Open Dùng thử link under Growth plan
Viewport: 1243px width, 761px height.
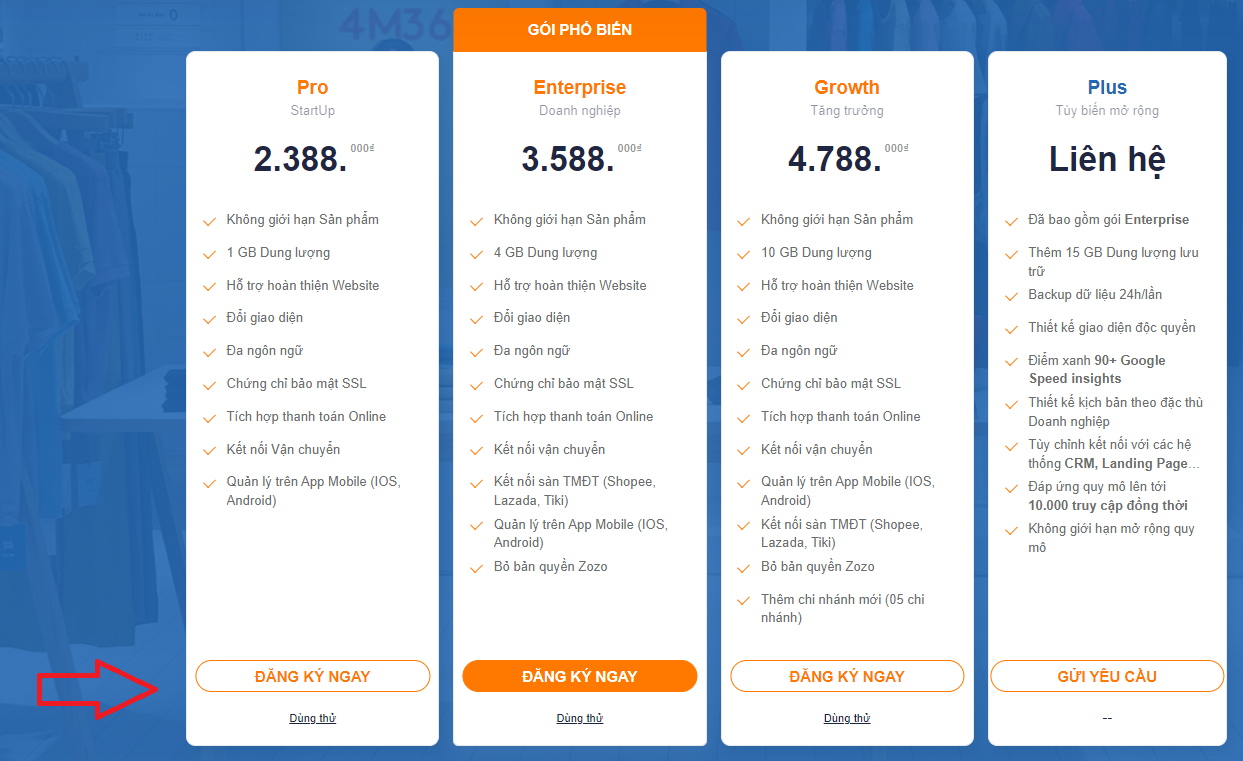(x=847, y=718)
